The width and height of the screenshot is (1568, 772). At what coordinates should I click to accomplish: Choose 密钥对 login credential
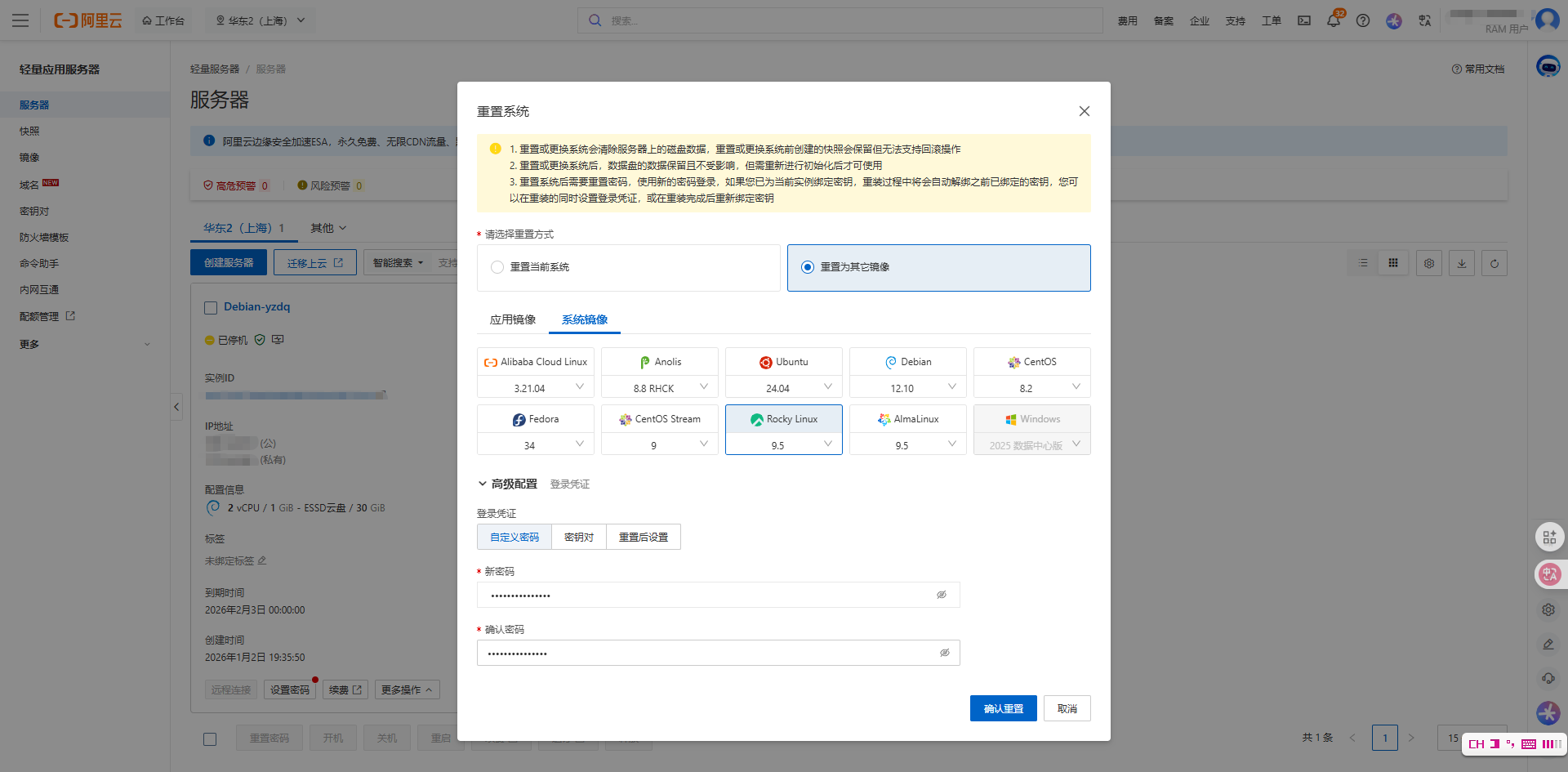tap(579, 537)
